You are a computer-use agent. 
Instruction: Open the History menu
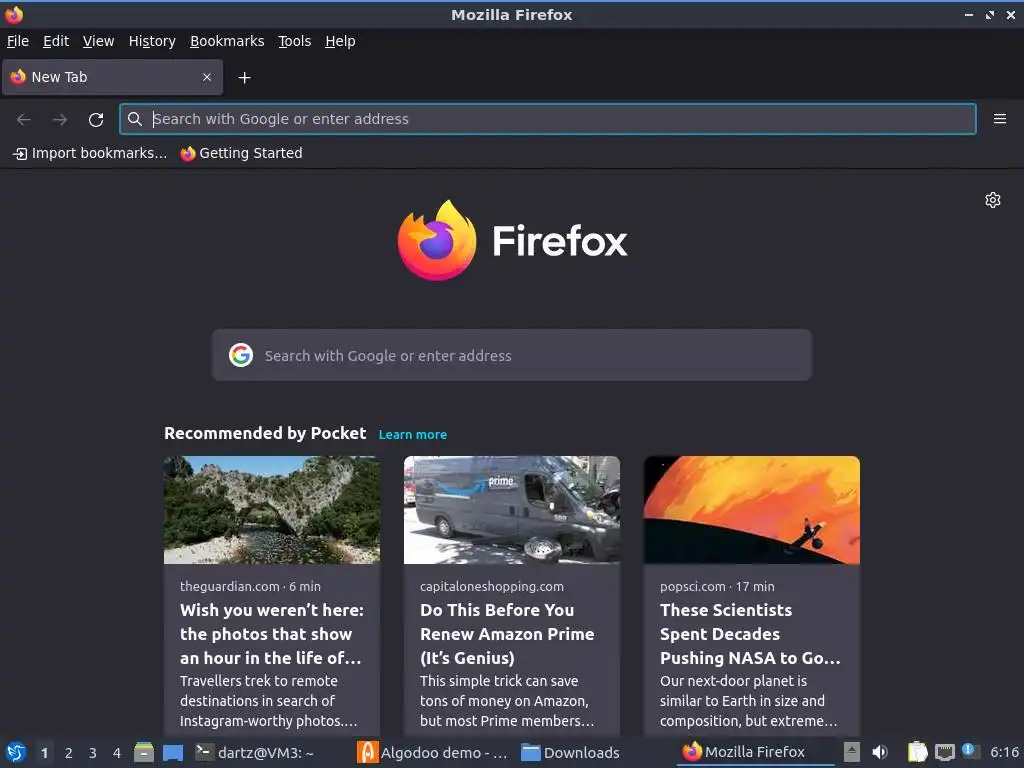coord(152,41)
